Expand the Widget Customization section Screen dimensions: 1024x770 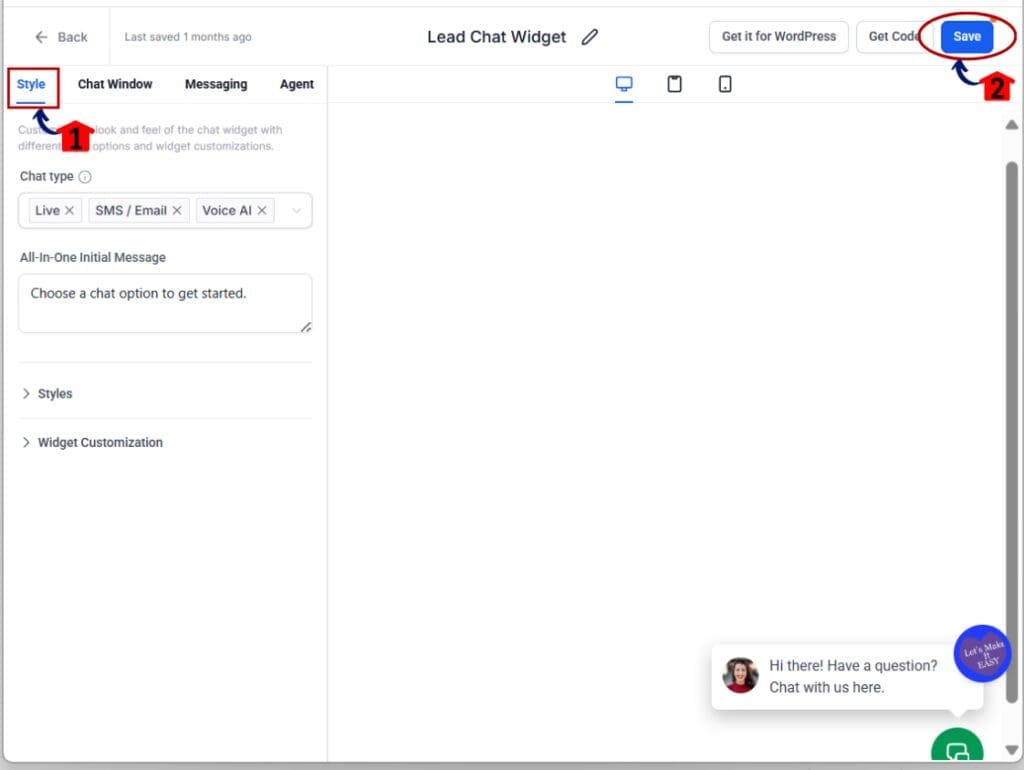click(x=100, y=442)
